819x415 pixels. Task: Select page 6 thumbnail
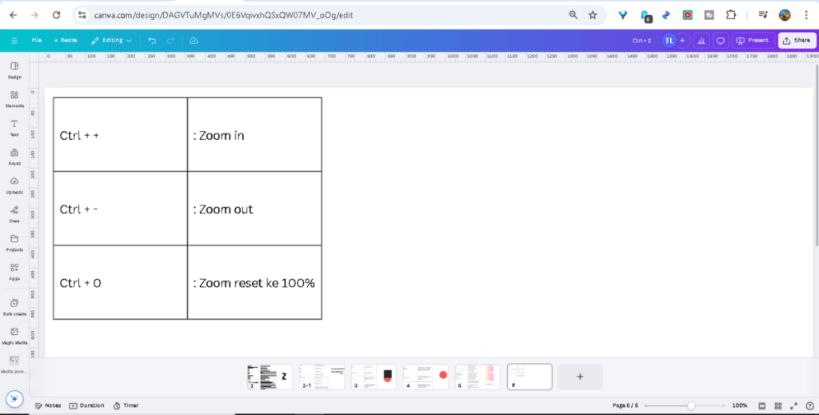[x=529, y=377]
